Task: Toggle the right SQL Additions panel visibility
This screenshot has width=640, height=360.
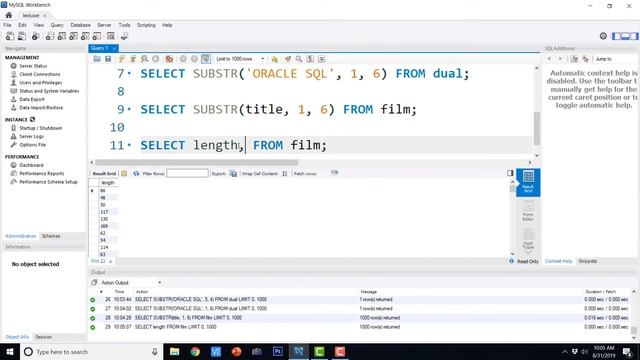Action: 634,36
